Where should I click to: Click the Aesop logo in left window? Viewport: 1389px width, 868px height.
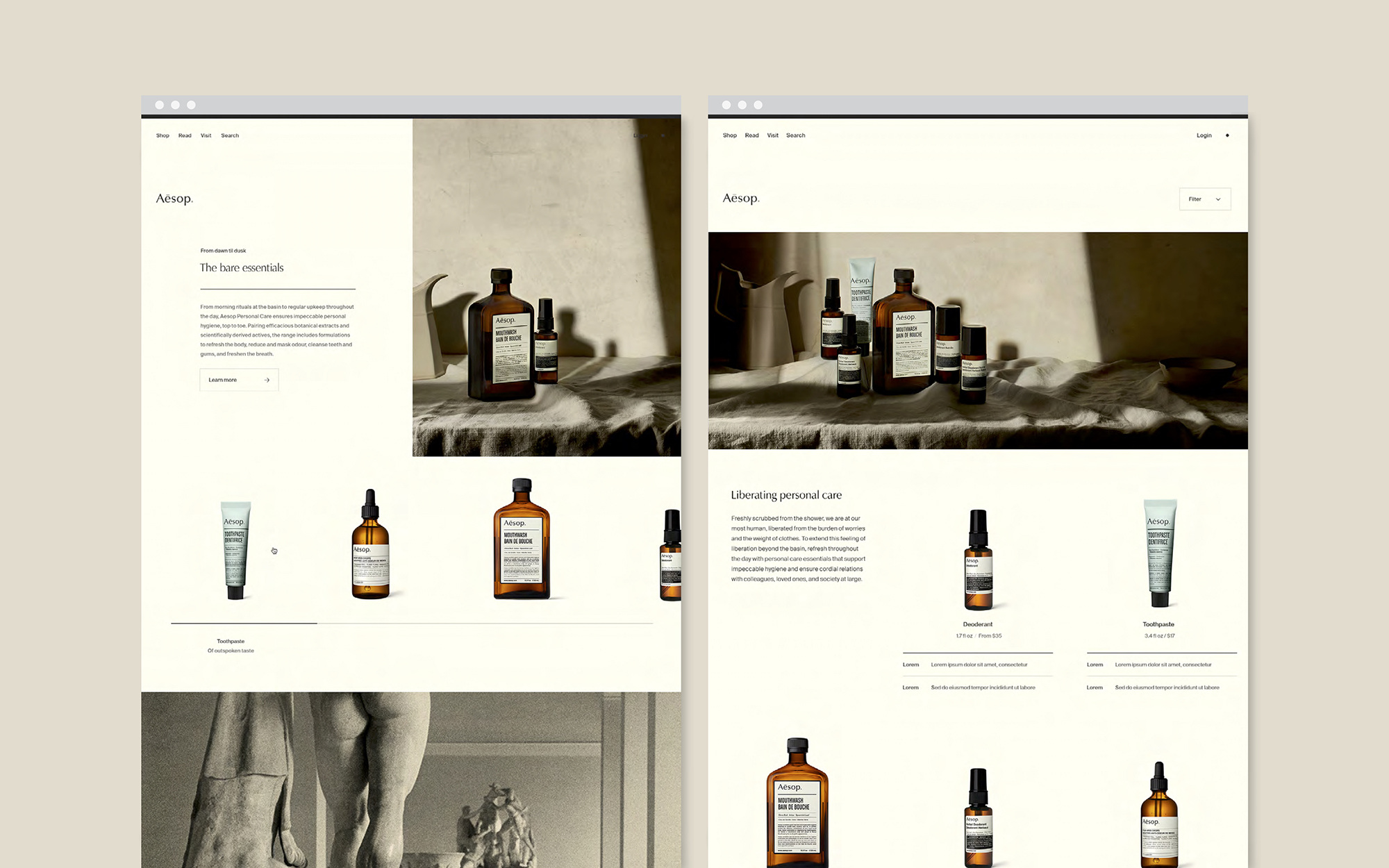174,199
